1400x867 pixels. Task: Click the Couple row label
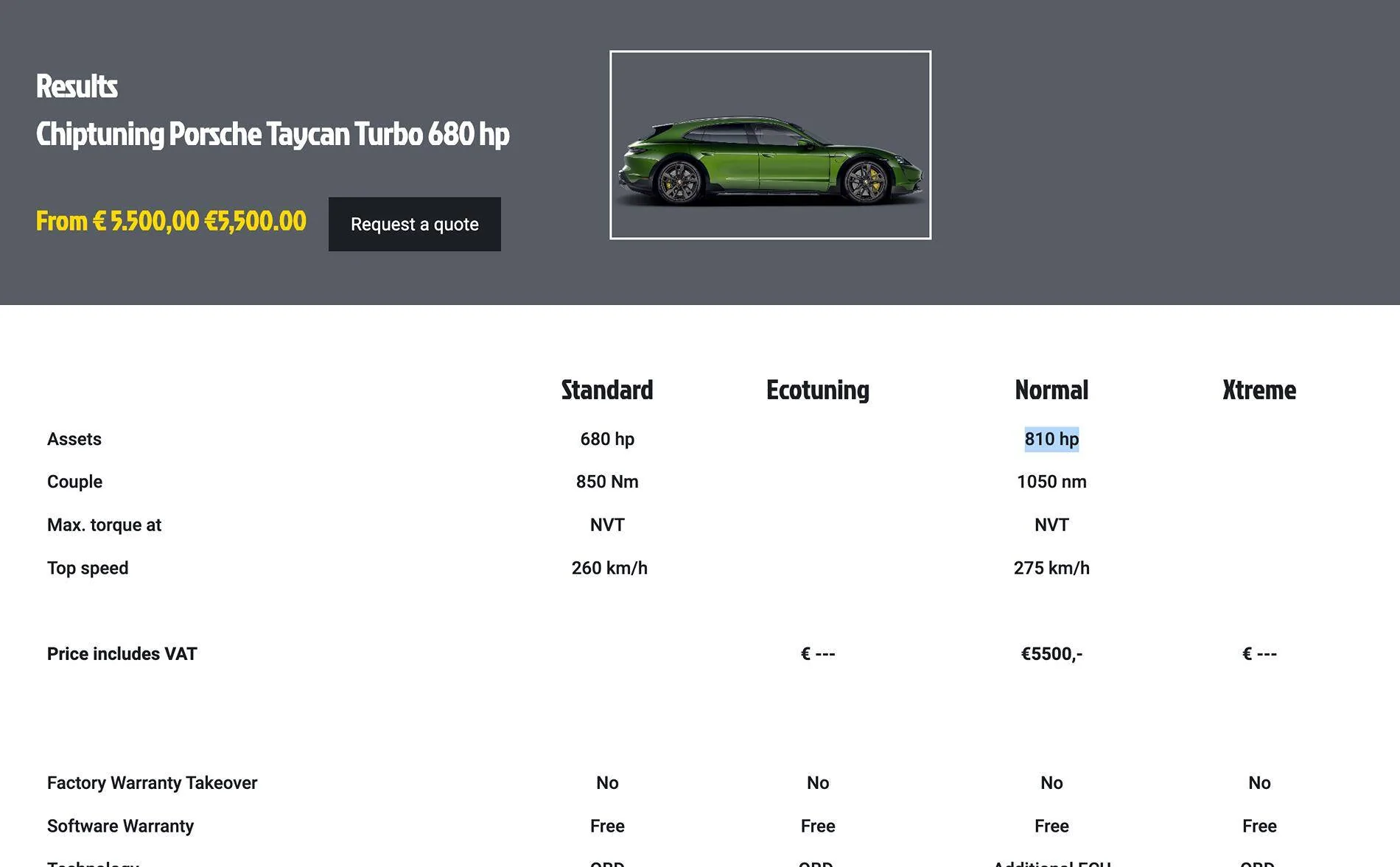[74, 482]
